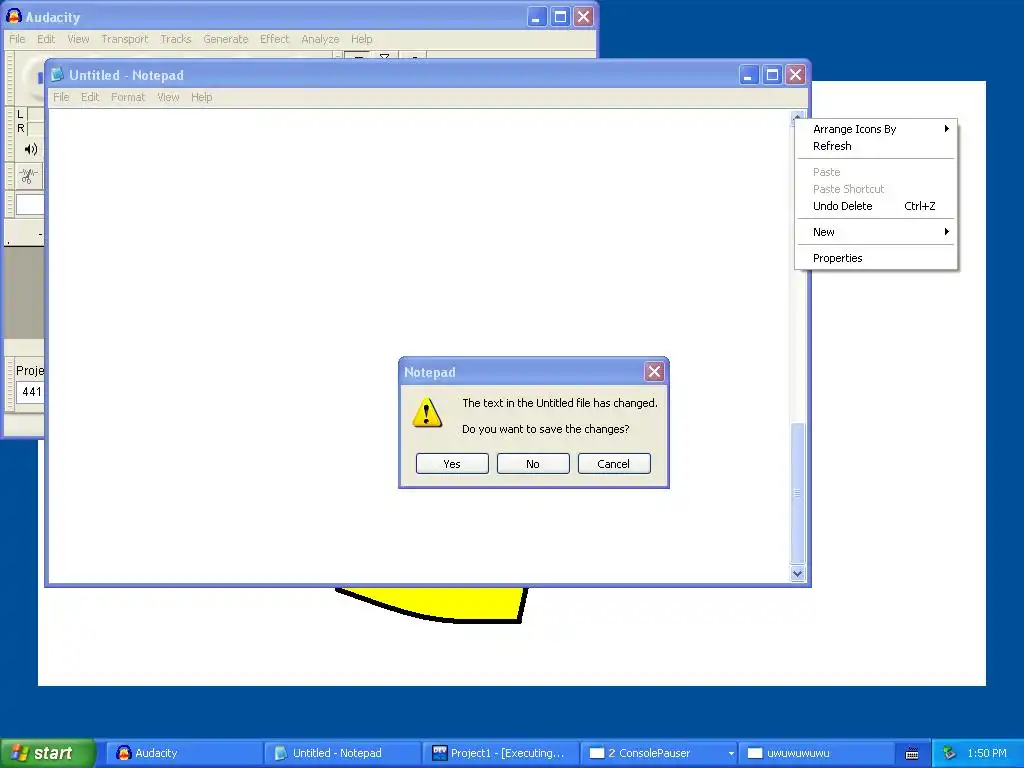
Task: Open Audacity's View menu
Action: (78, 39)
